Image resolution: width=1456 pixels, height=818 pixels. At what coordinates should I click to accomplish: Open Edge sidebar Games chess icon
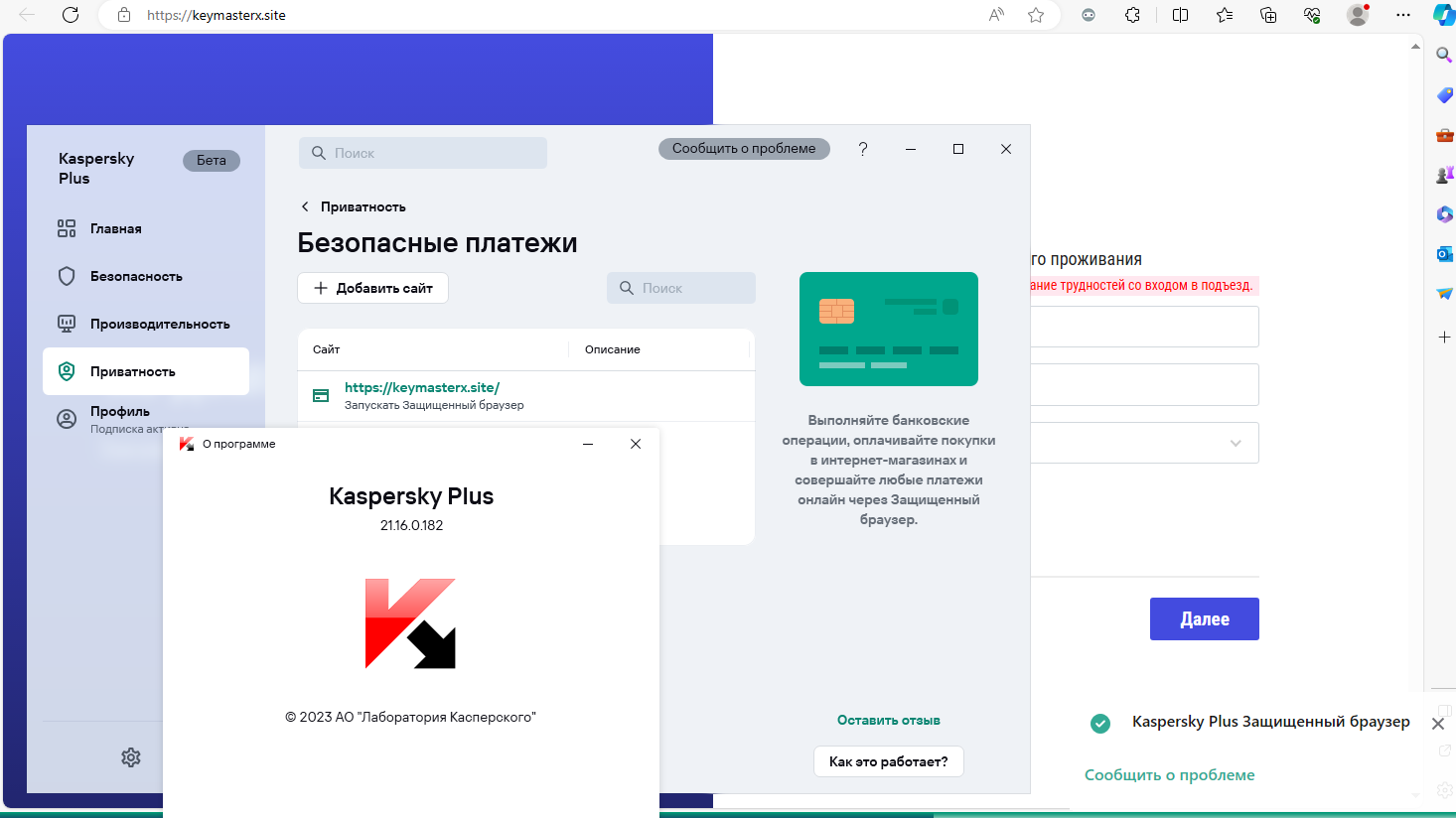point(1444,175)
